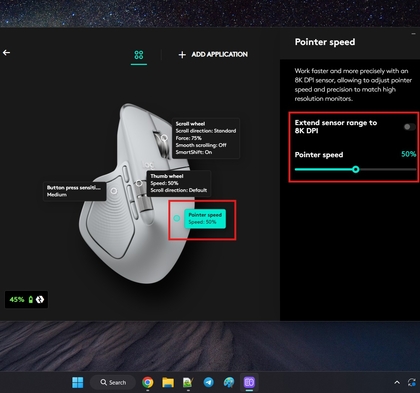The image size is (420, 393).
Task: Open File Explorer from the taskbar
Action: pos(168,382)
